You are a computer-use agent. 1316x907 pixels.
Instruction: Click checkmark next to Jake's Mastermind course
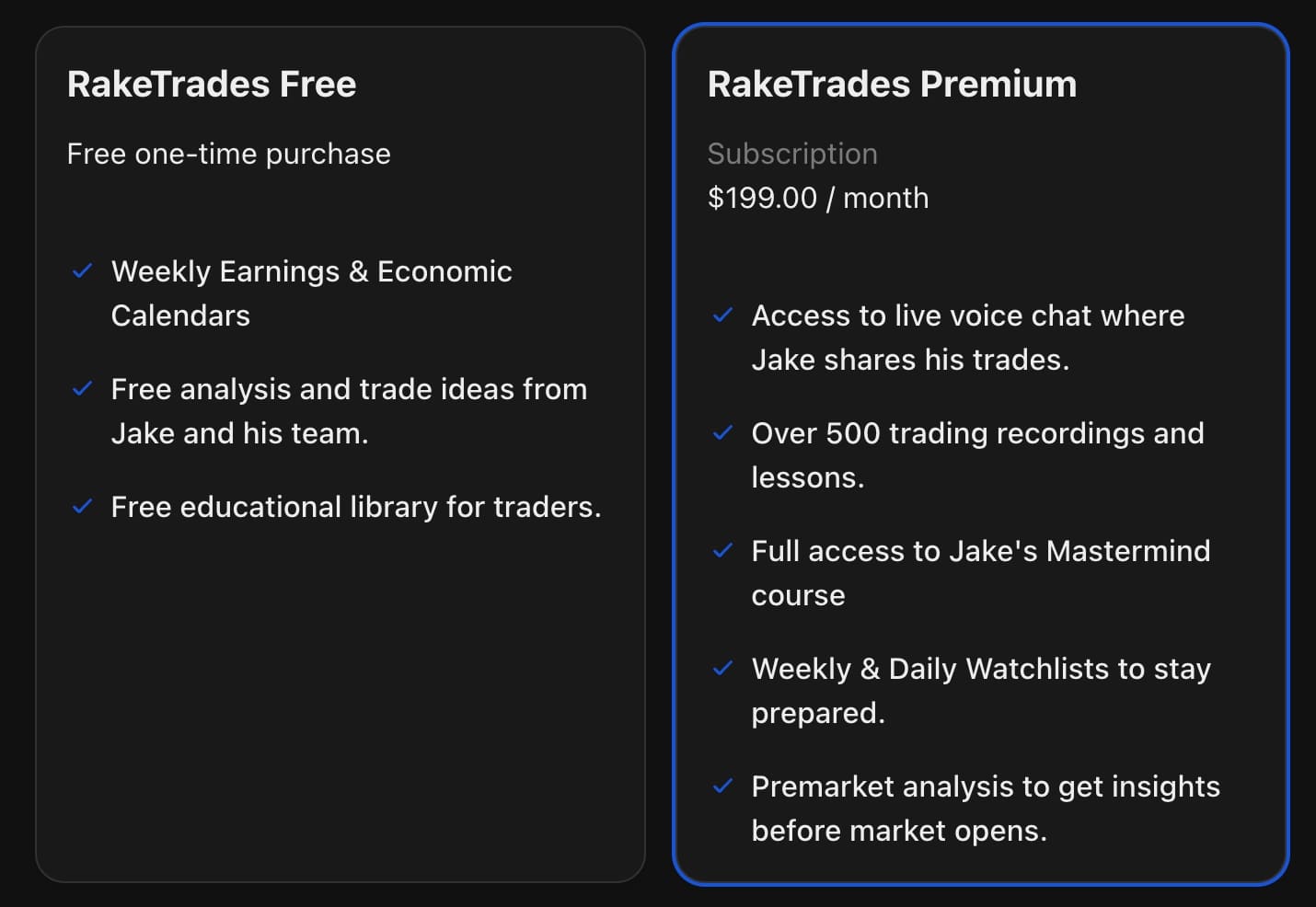pos(722,550)
